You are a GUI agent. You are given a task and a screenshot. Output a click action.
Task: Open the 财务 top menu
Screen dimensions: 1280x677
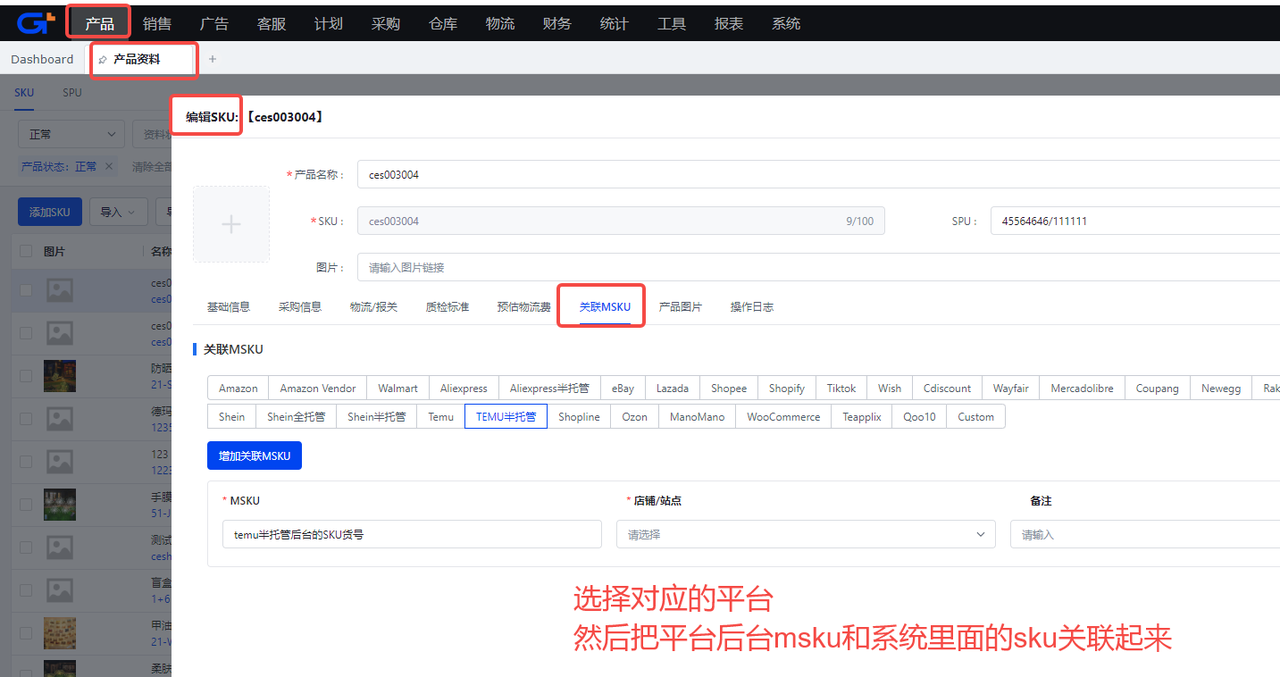pos(557,23)
